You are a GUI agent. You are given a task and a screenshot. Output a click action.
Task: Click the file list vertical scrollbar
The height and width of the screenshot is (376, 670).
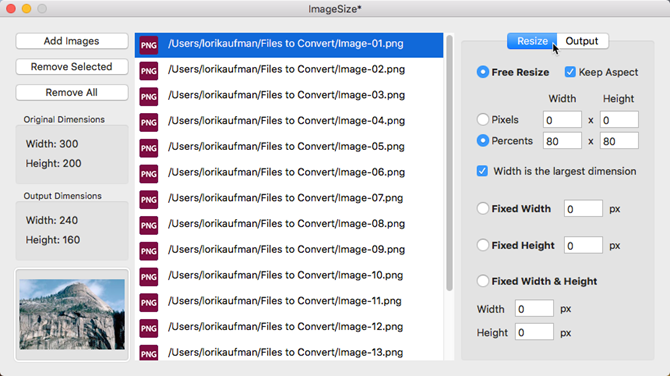449,163
